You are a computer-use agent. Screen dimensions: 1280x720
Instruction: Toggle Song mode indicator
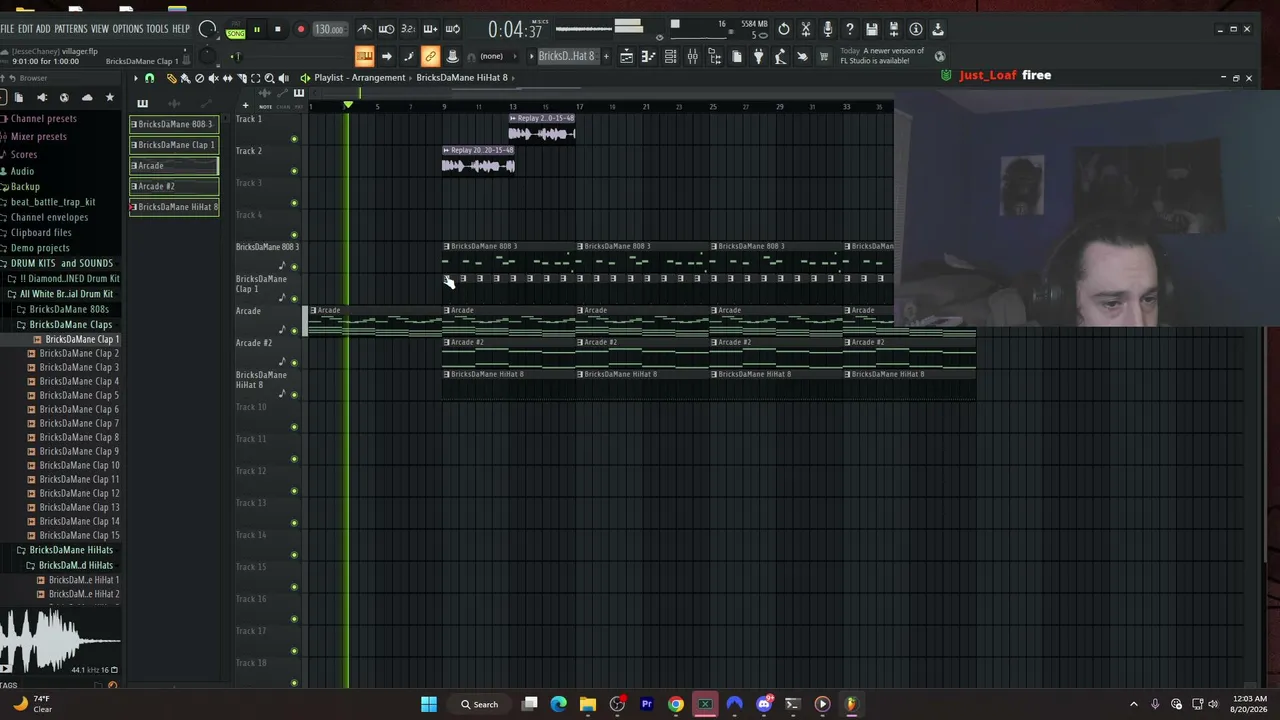[x=235, y=33]
